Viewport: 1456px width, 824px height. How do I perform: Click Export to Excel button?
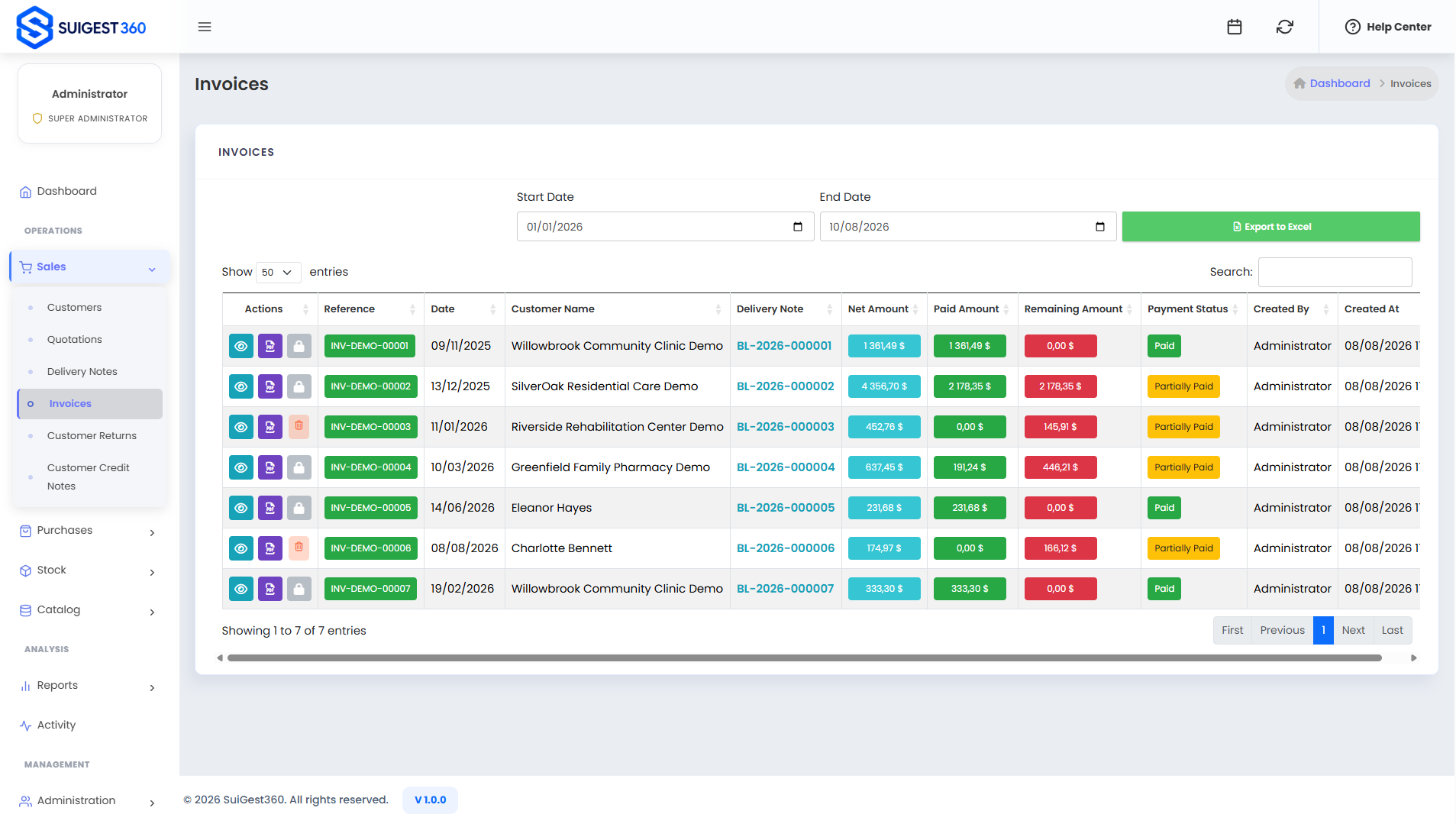tap(1270, 227)
